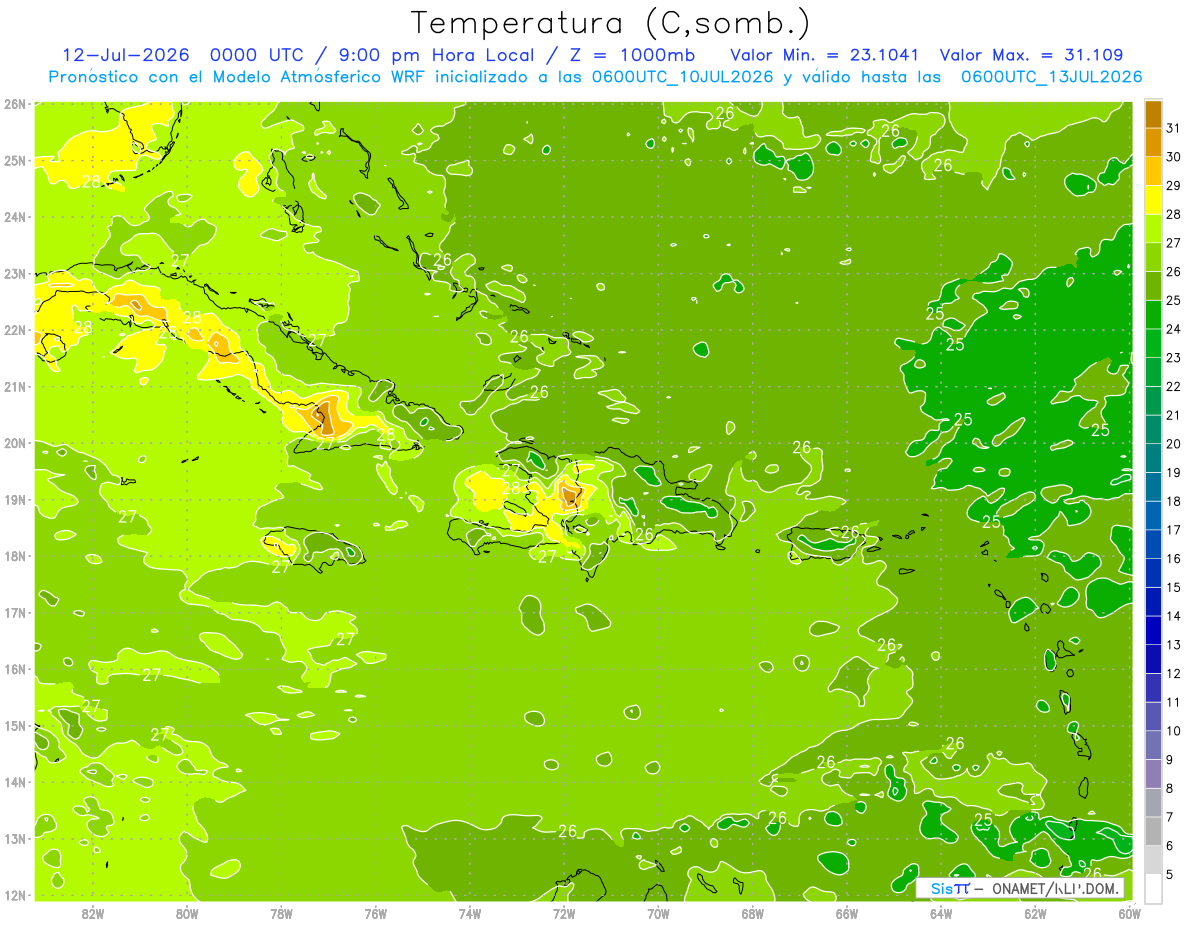The width and height of the screenshot is (1200, 927).
Task: Click the "78W" longitude axis label
Action: tap(281, 913)
